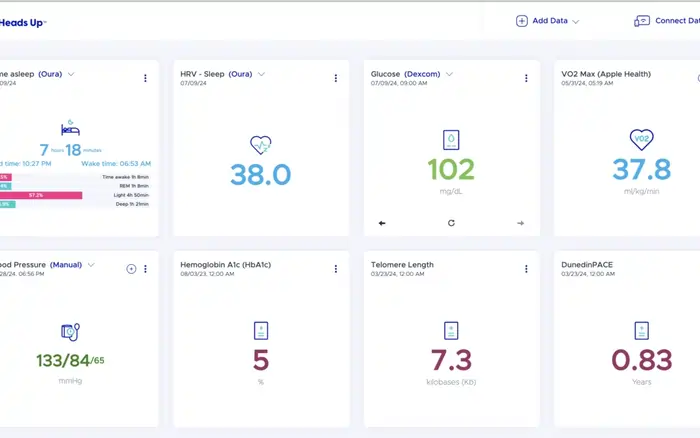Click the Telomere Length card title
The height and width of the screenshot is (438, 700).
(x=402, y=265)
